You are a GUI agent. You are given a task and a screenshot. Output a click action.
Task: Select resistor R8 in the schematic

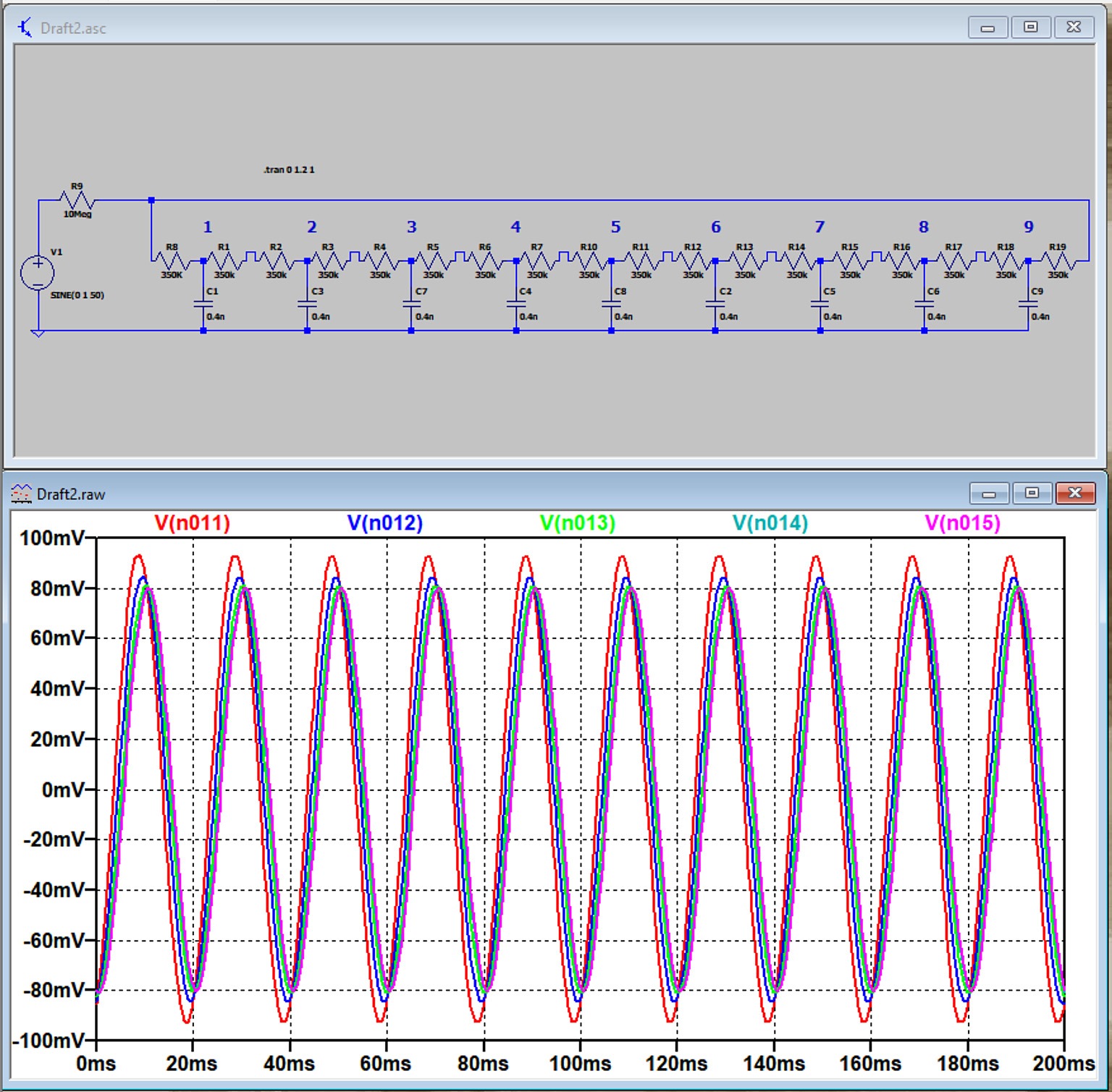[172, 261]
